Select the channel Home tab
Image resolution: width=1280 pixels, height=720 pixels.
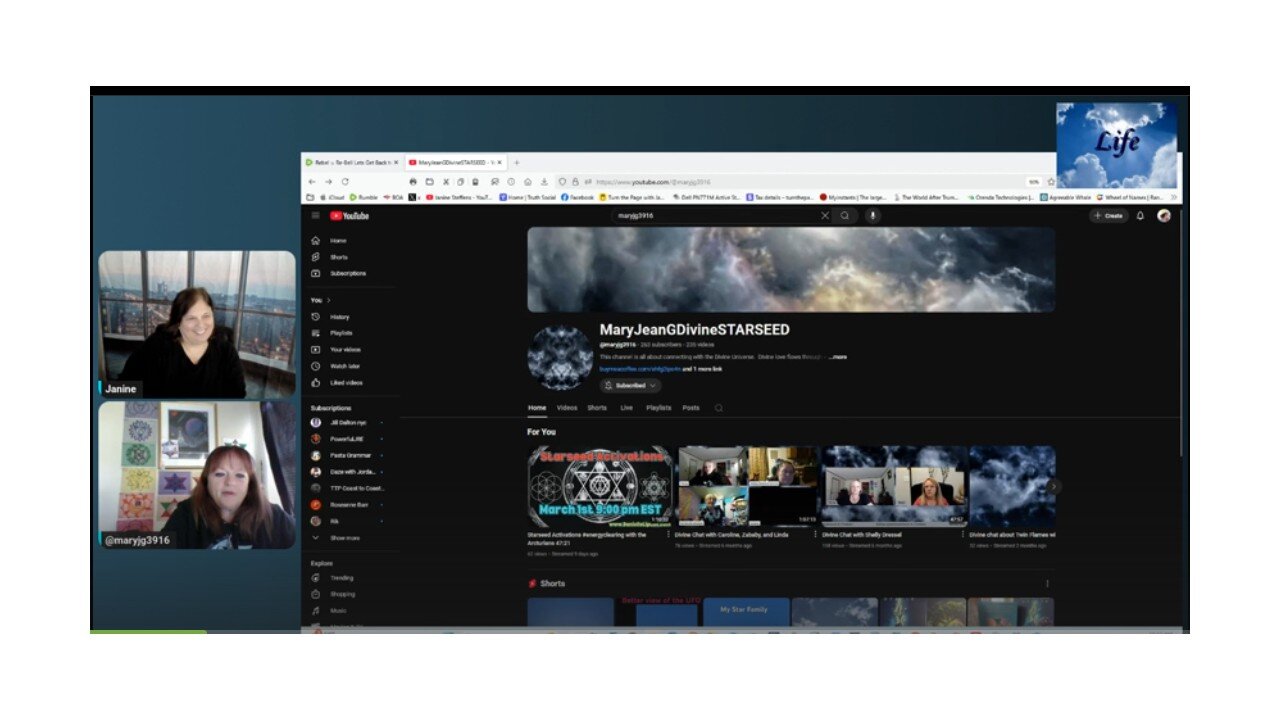tap(537, 408)
